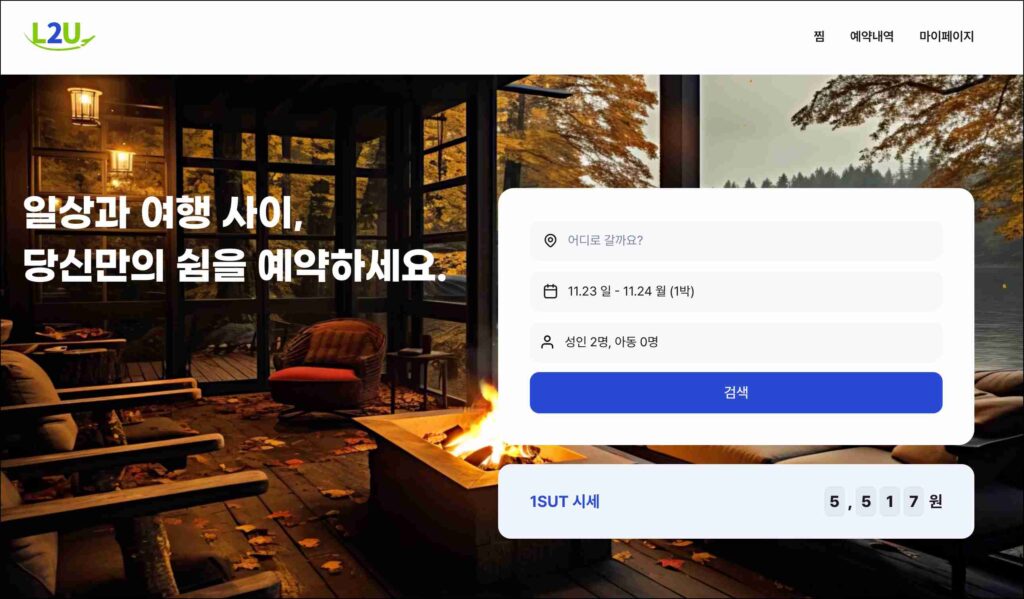This screenshot has height=599, width=1024.
Task: Select the 1SUT 시세 label
Action: tap(564, 502)
